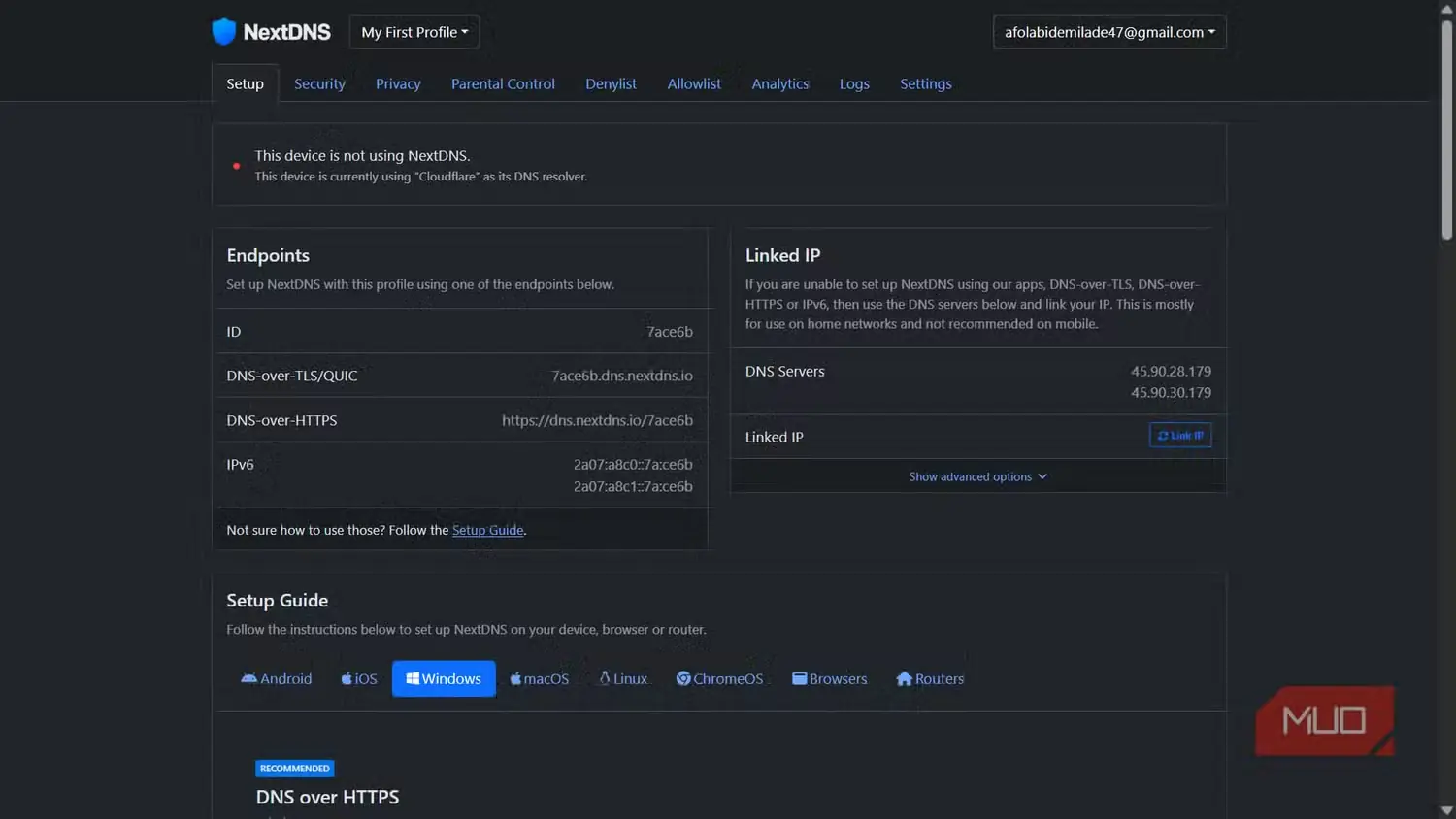Image resolution: width=1456 pixels, height=819 pixels.
Task: Select the iOS setup guide
Action: point(359,678)
